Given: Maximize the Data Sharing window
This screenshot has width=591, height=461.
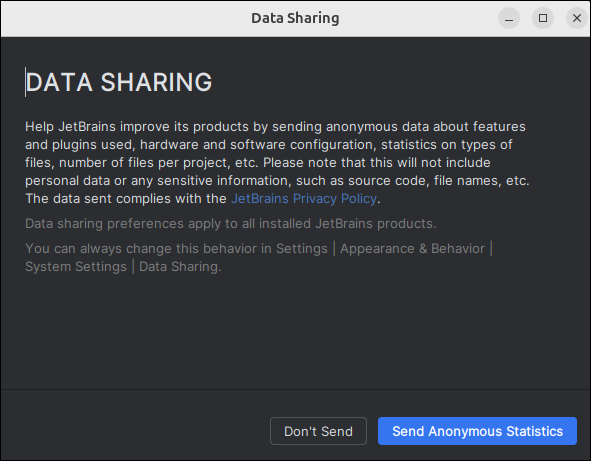Looking at the screenshot, I should click(543, 18).
